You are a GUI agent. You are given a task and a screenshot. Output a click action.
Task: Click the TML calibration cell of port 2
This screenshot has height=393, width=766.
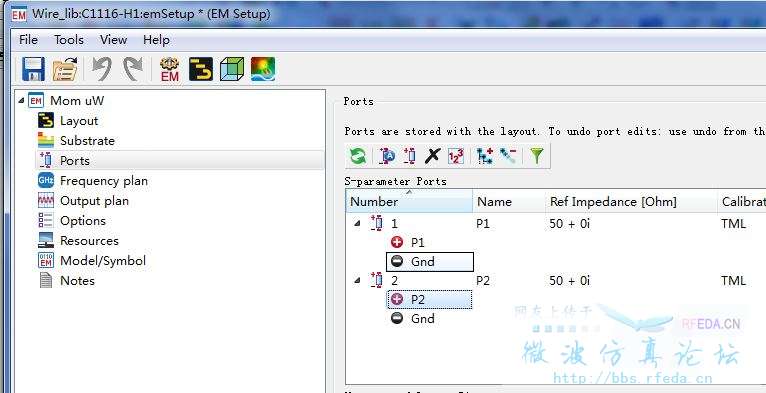tap(733, 281)
